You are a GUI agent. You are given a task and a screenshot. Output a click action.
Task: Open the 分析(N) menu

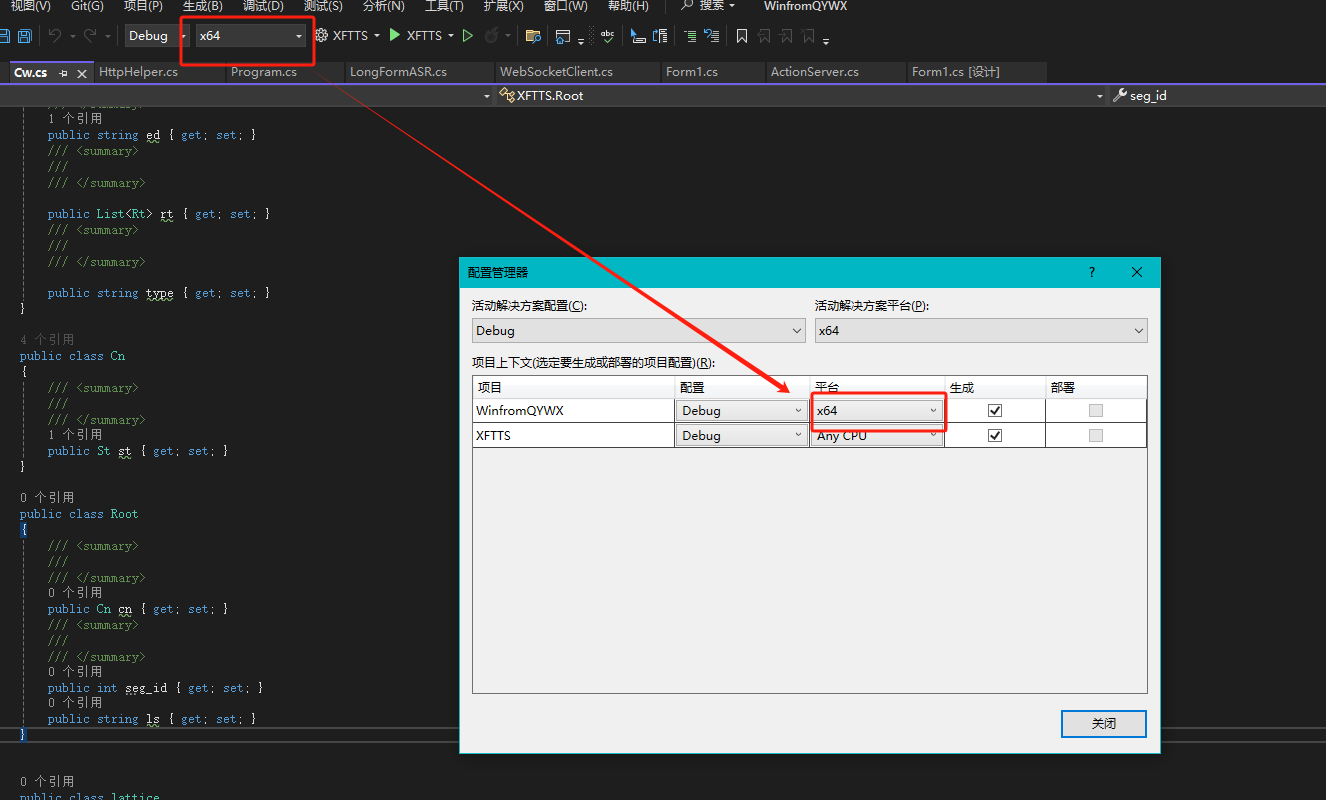tap(383, 6)
